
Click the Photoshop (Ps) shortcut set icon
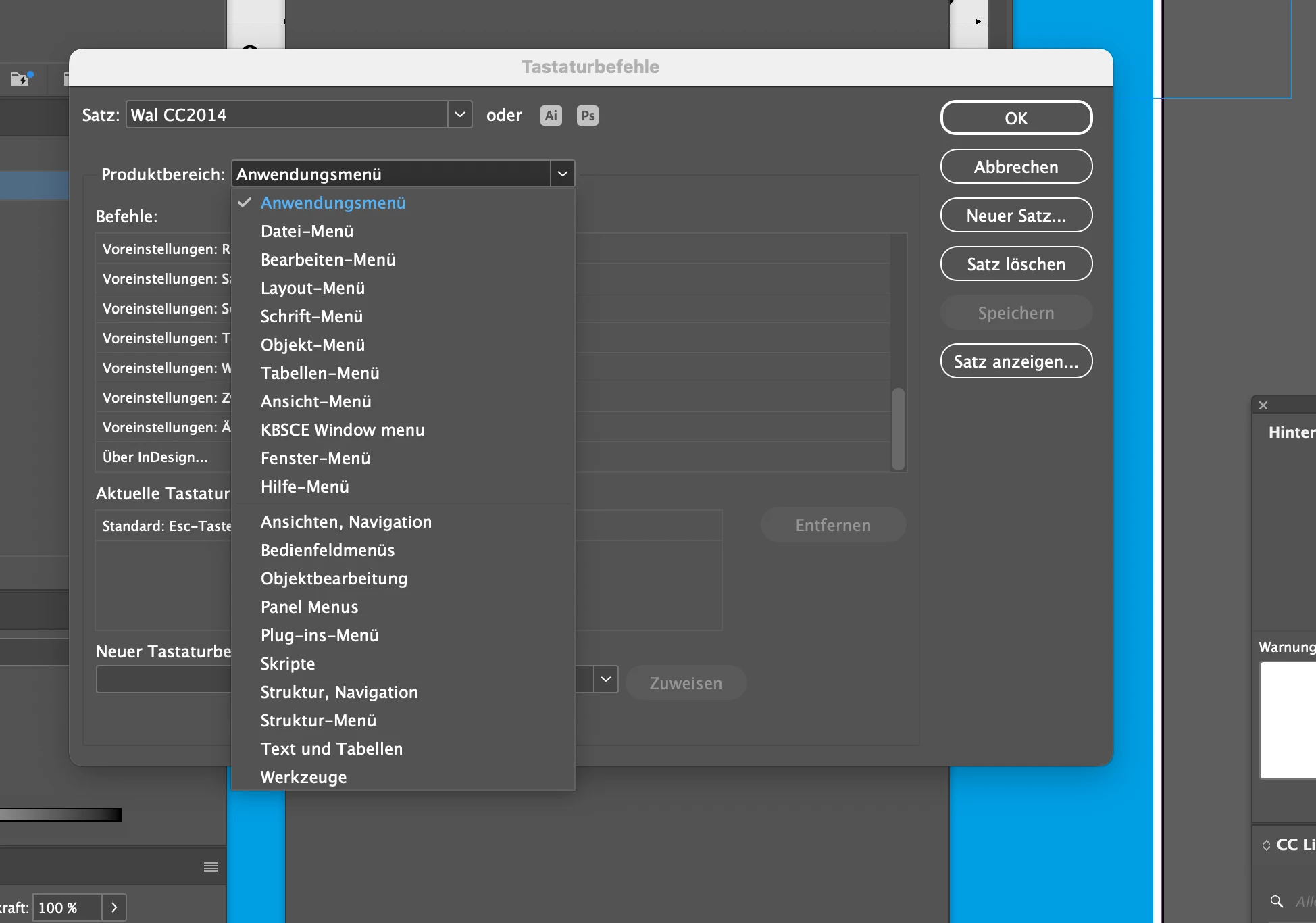(588, 116)
